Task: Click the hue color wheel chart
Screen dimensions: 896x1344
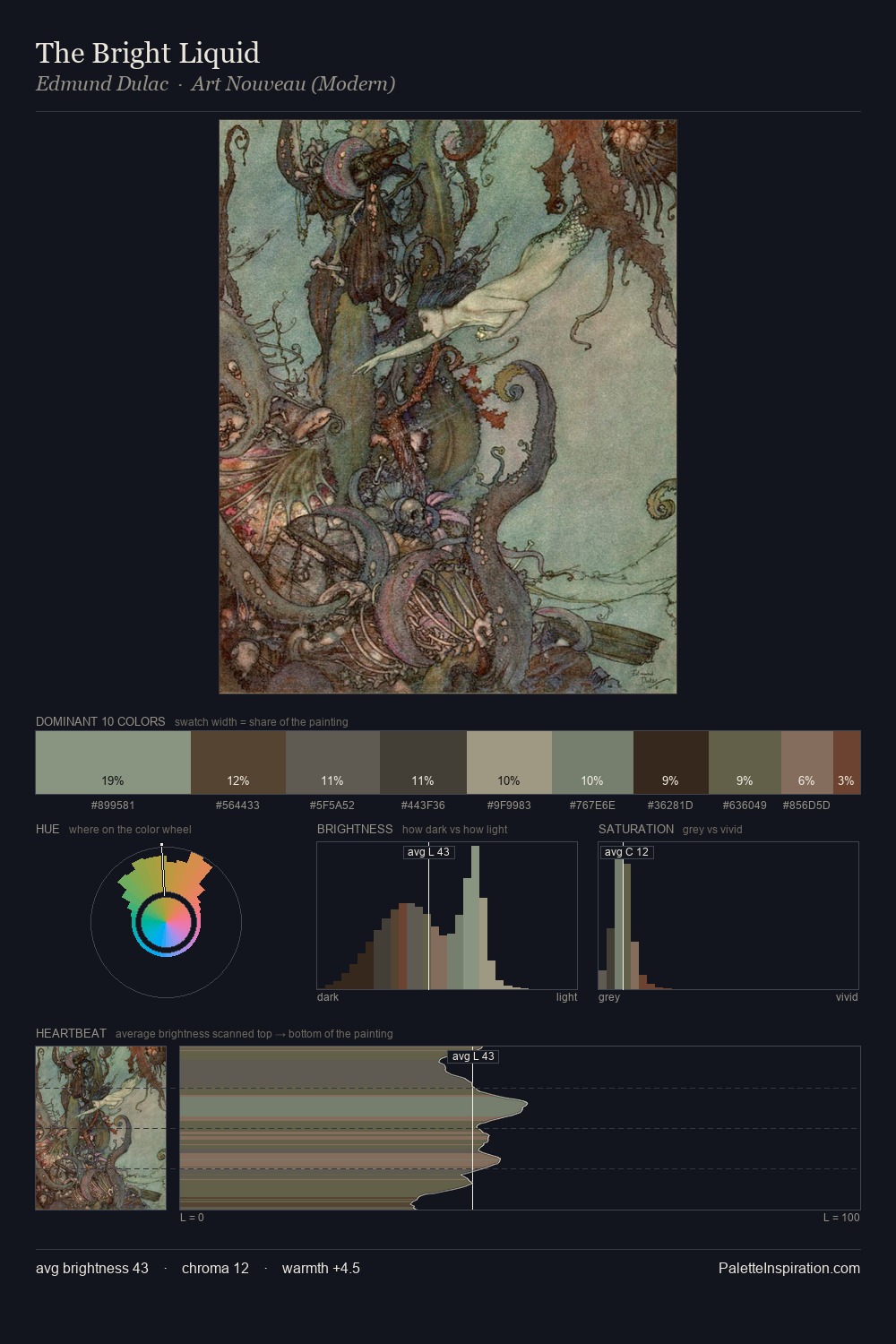Action: [x=166, y=922]
